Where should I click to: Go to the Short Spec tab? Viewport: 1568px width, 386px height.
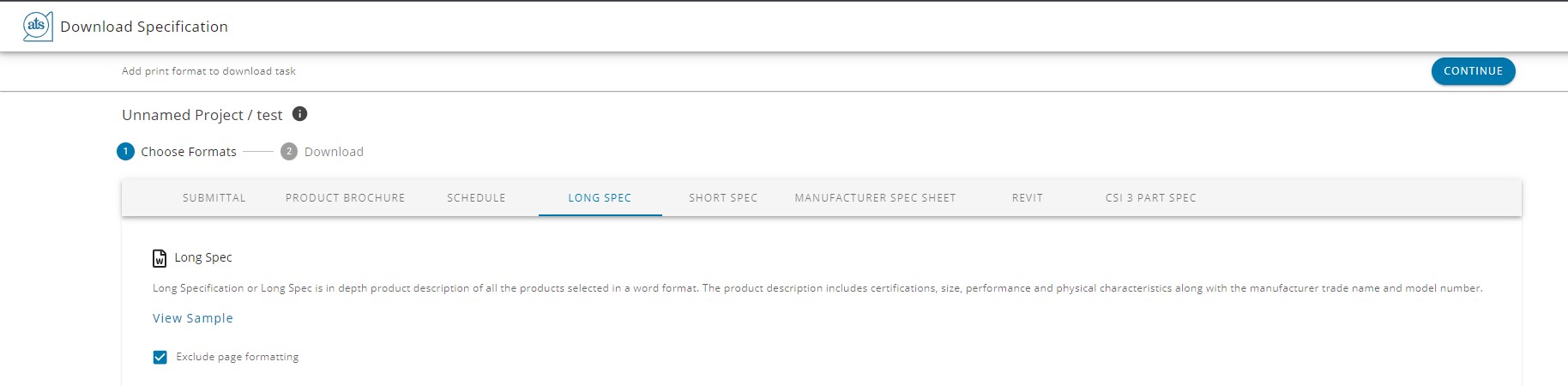(723, 198)
